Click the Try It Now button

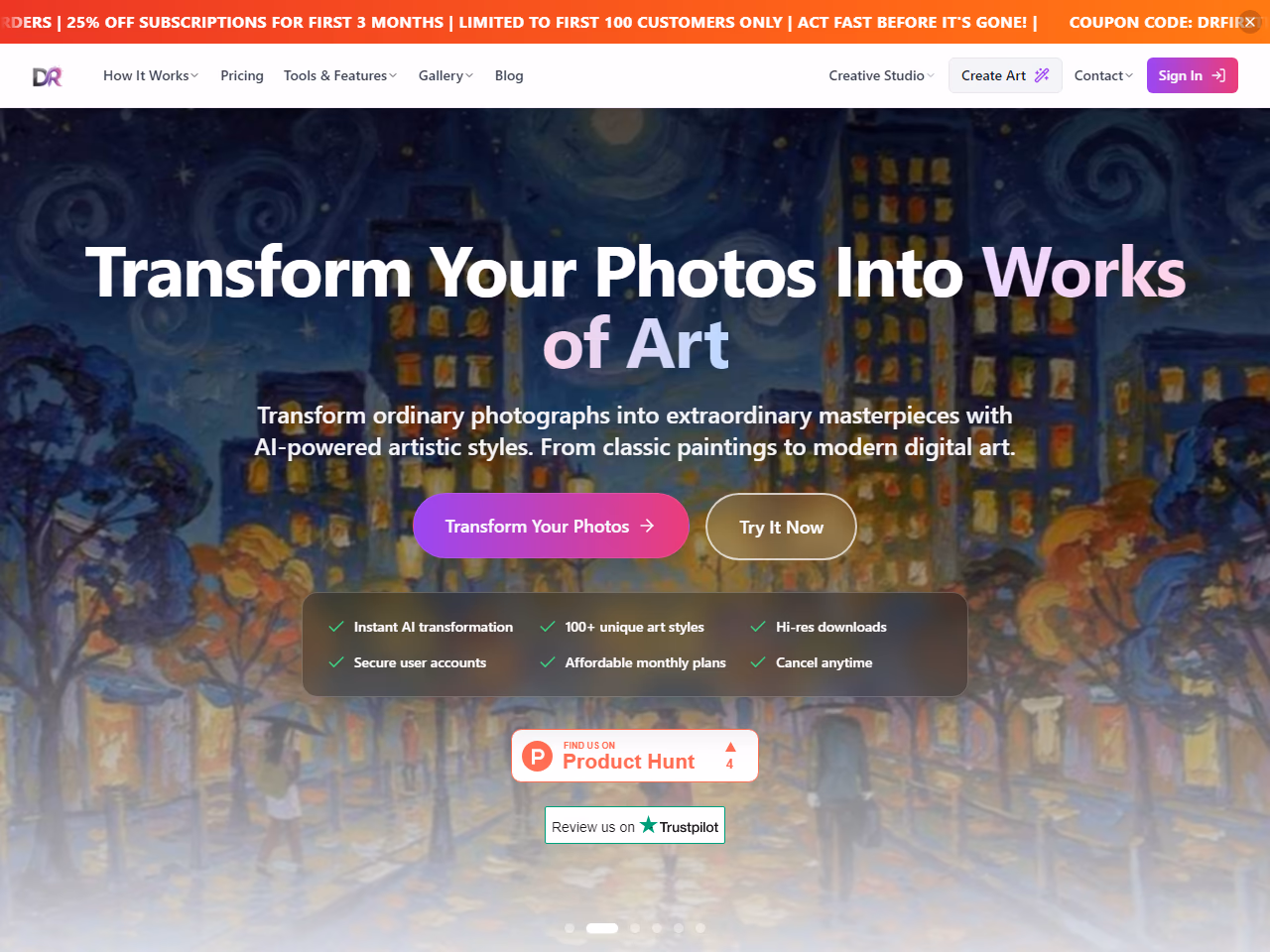(781, 527)
